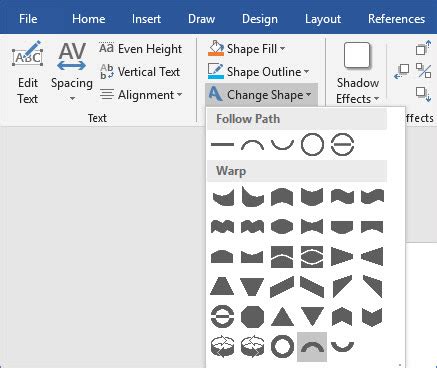Select the circle follow path shape
The height and width of the screenshot is (368, 437).
click(x=312, y=145)
